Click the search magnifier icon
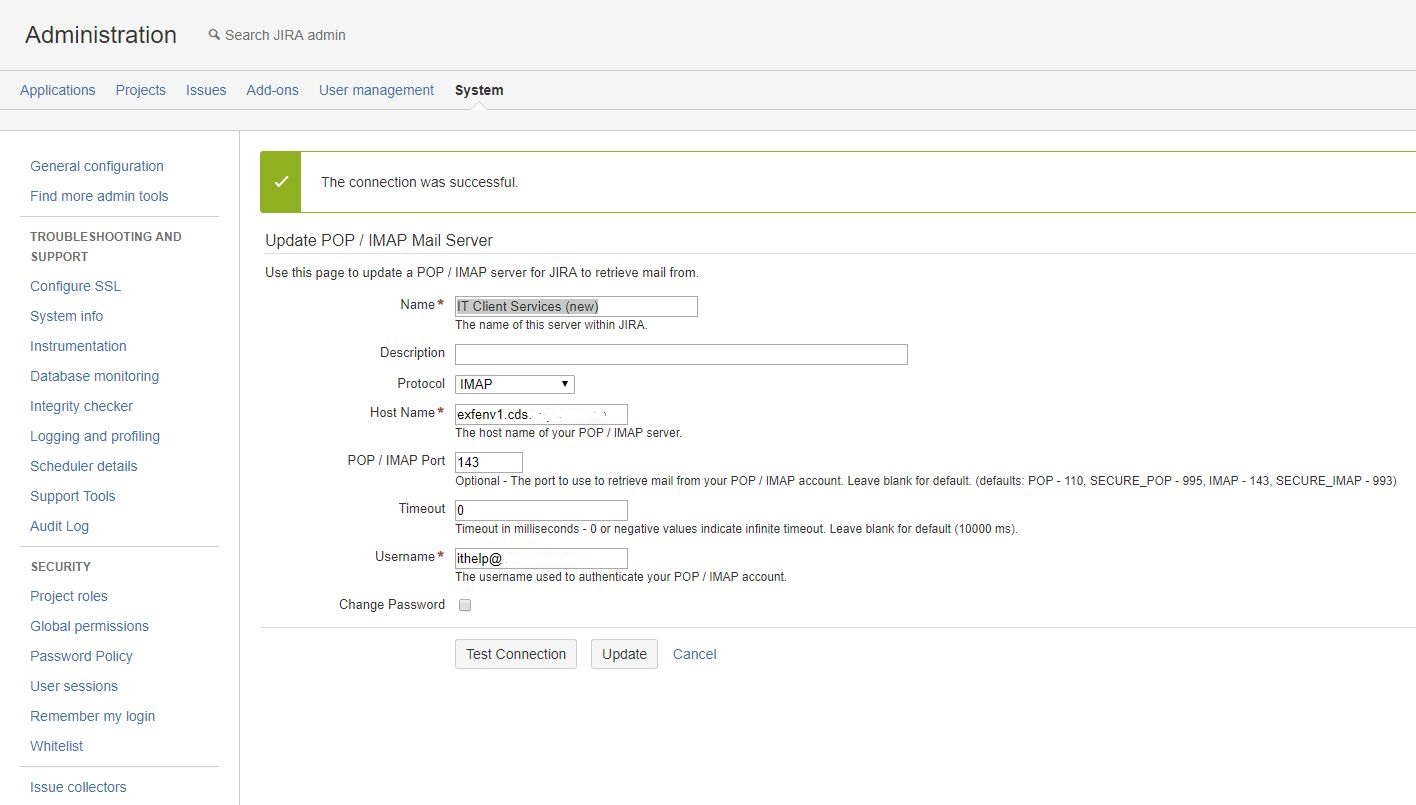Image resolution: width=1416 pixels, height=805 pixels. [x=213, y=34]
